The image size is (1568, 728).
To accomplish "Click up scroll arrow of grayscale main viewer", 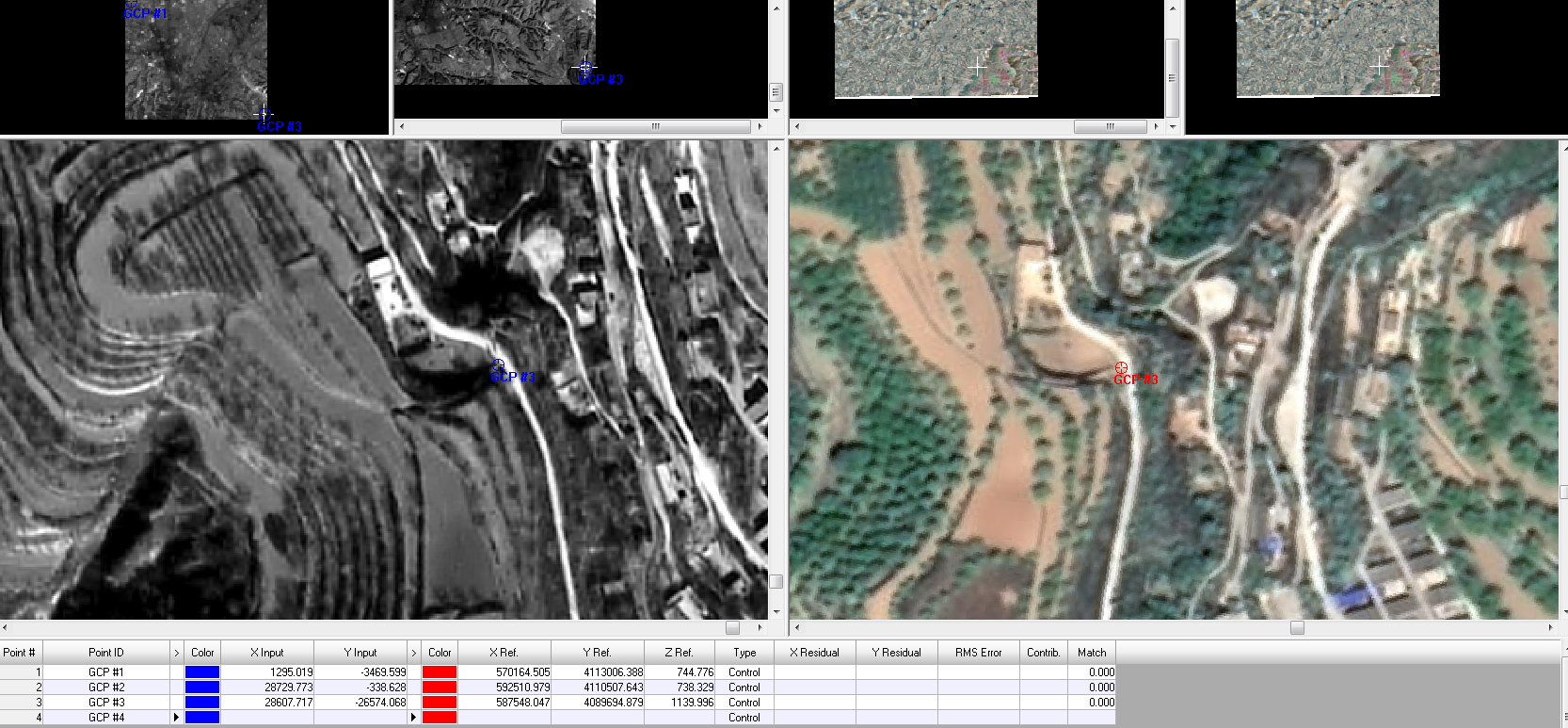I will click(776, 148).
